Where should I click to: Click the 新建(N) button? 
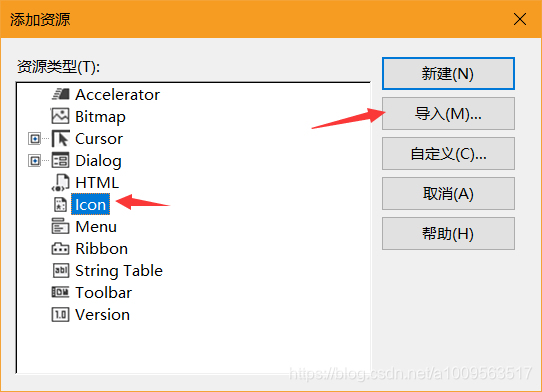[x=448, y=74]
